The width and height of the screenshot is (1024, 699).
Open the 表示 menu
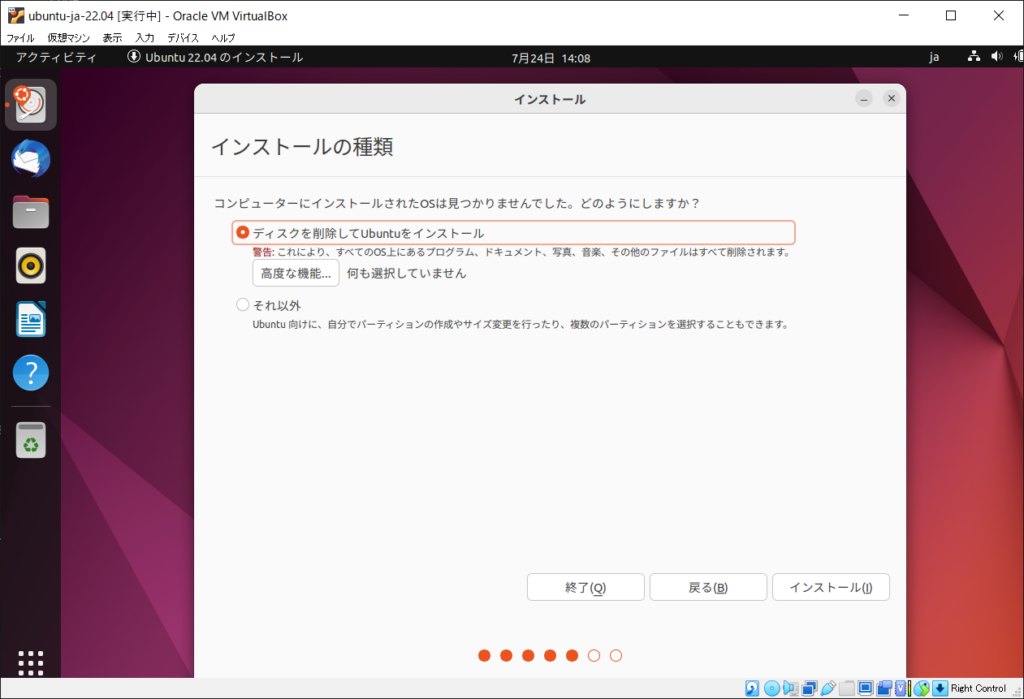(112, 38)
